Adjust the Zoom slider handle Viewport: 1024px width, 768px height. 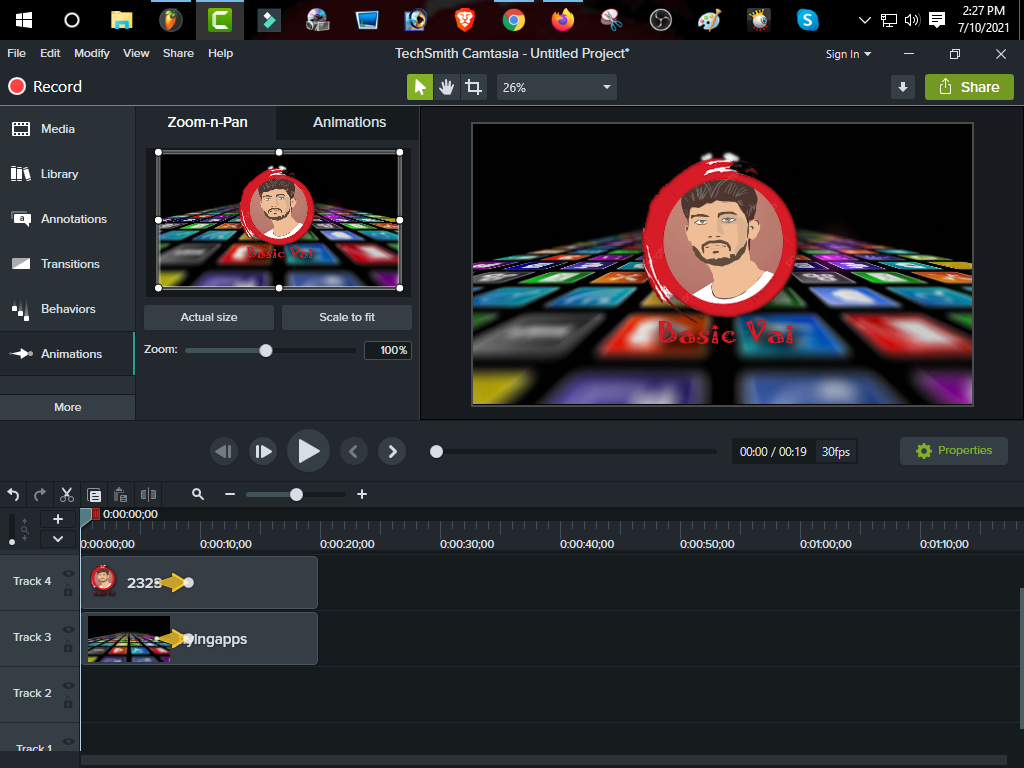coord(266,351)
